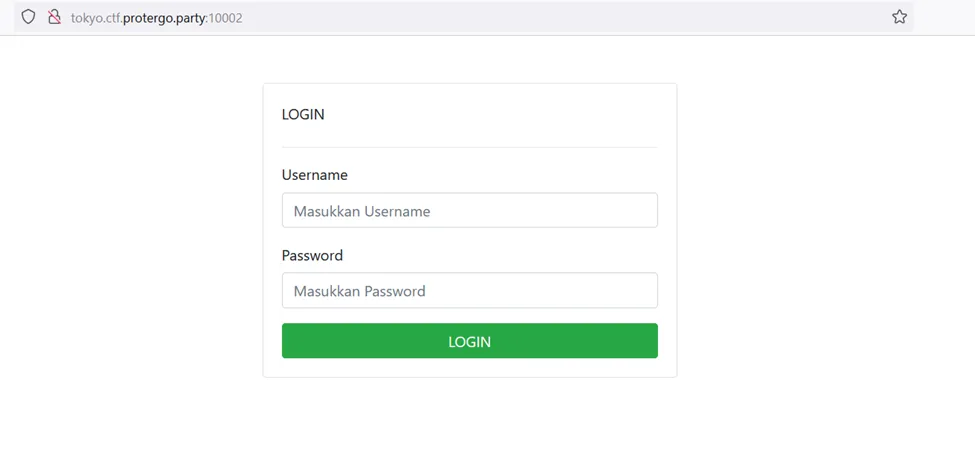
Task: Click empty card space right of LOGIN heading
Action: (x=500, y=114)
